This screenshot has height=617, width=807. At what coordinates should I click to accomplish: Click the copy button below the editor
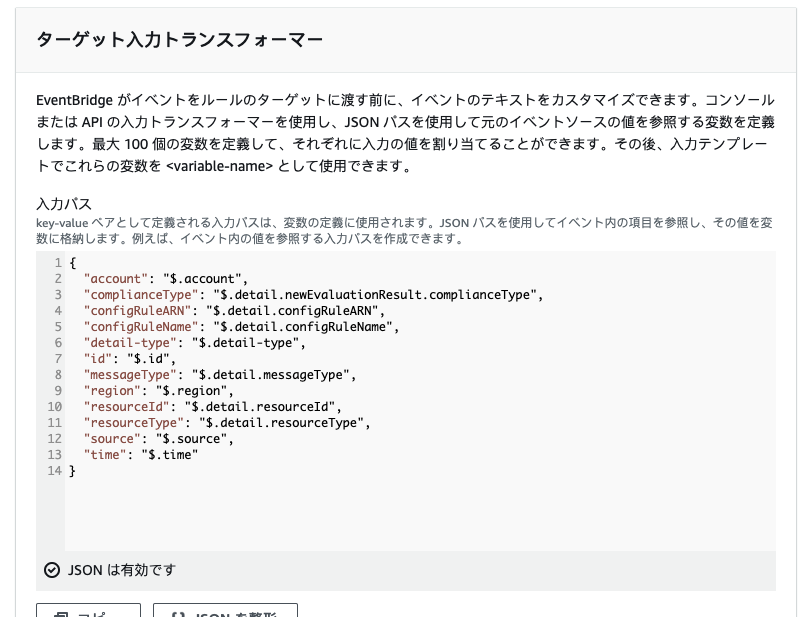click(88, 610)
